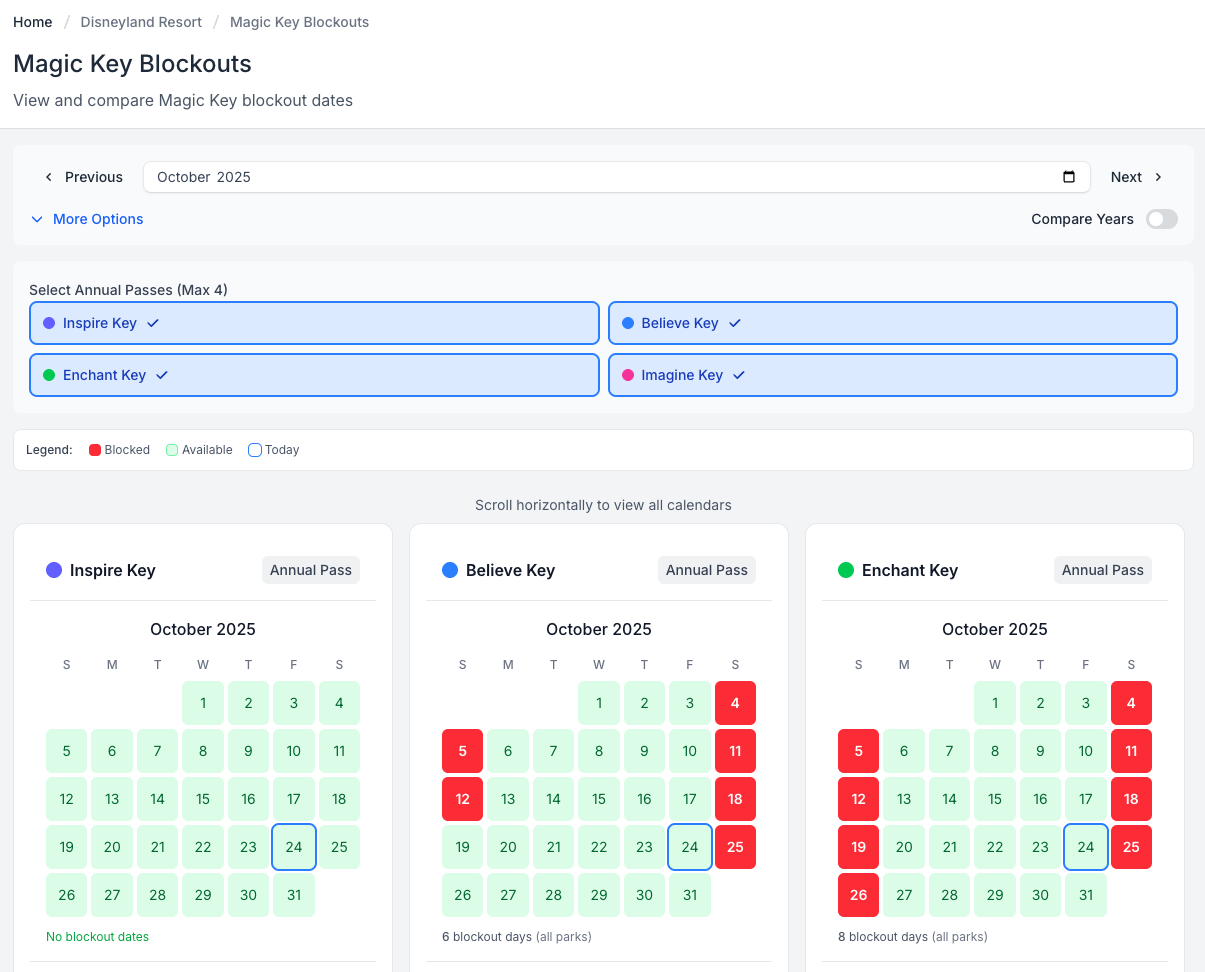Select blocked October 26 on Enchant Key calendar
Image resolution: width=1205 pixels, height=972 pixels.
point(858,895)
